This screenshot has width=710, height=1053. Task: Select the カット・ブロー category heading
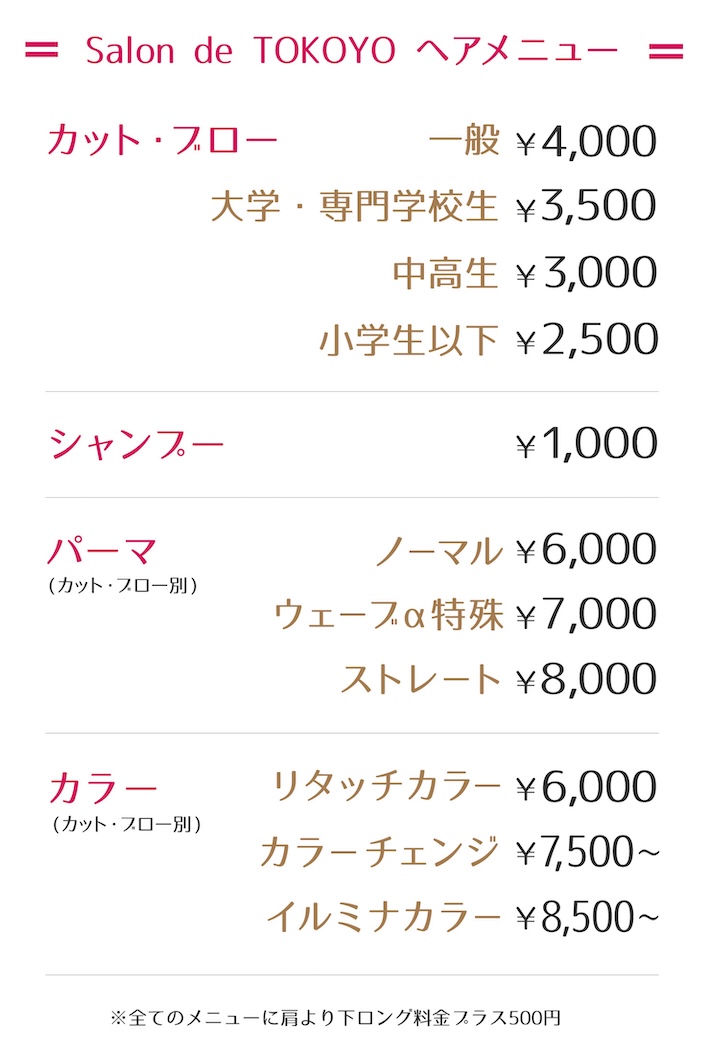pos(162,141)
